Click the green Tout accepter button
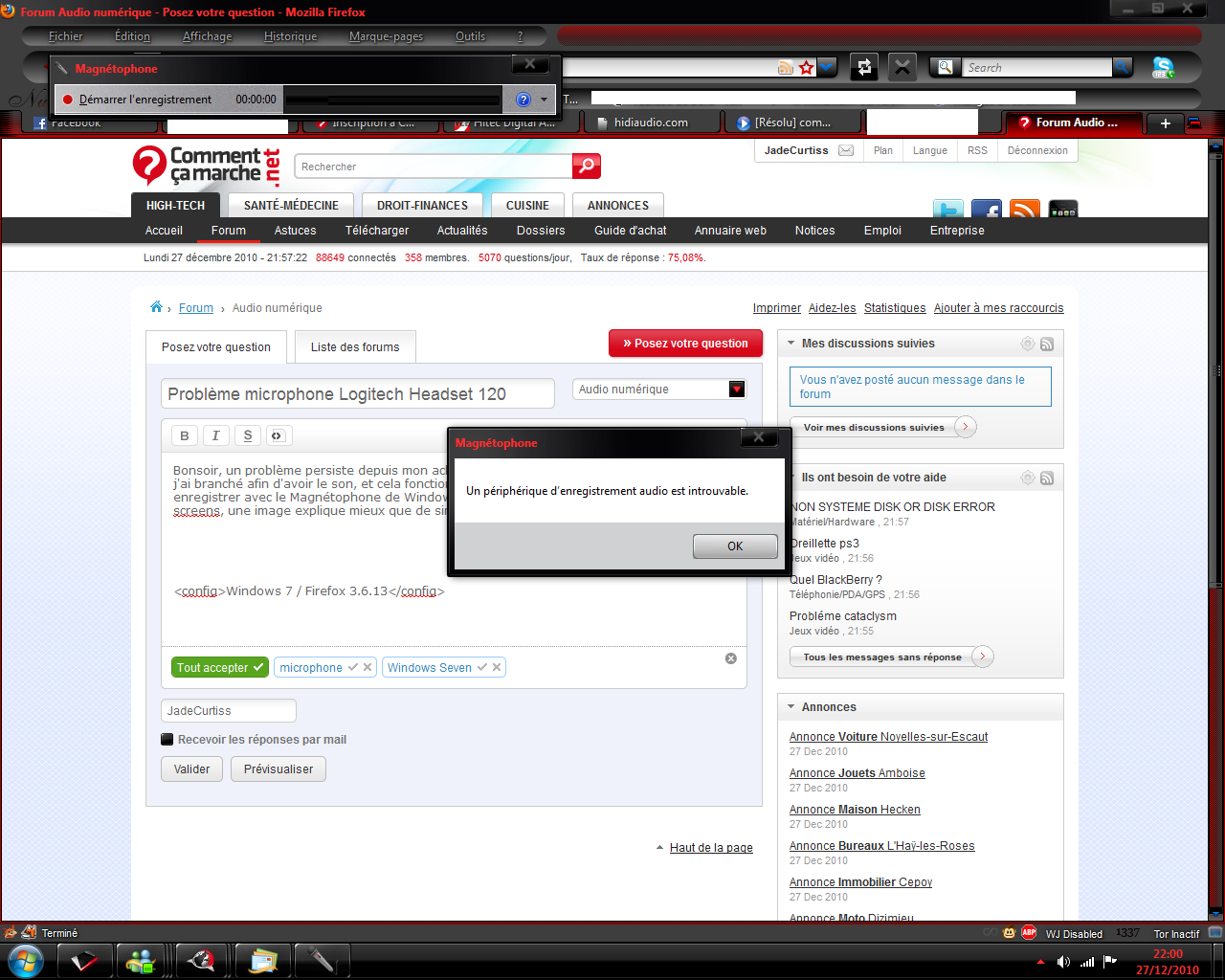Screen dimensions: 1225x980 (219, 668)
